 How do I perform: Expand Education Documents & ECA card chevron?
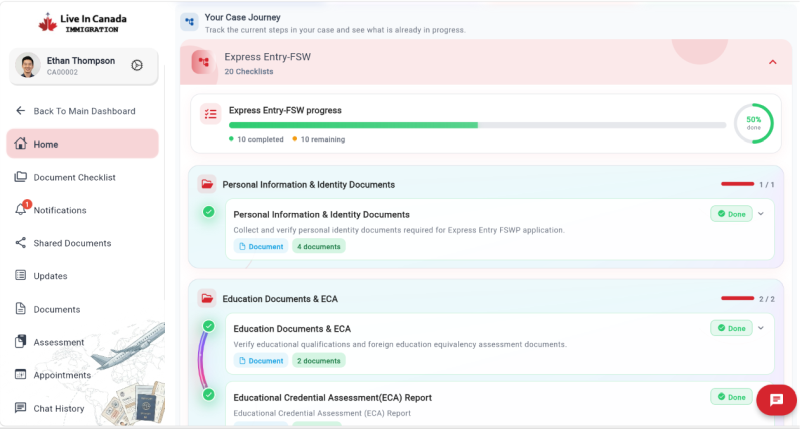tap(761, 328)
